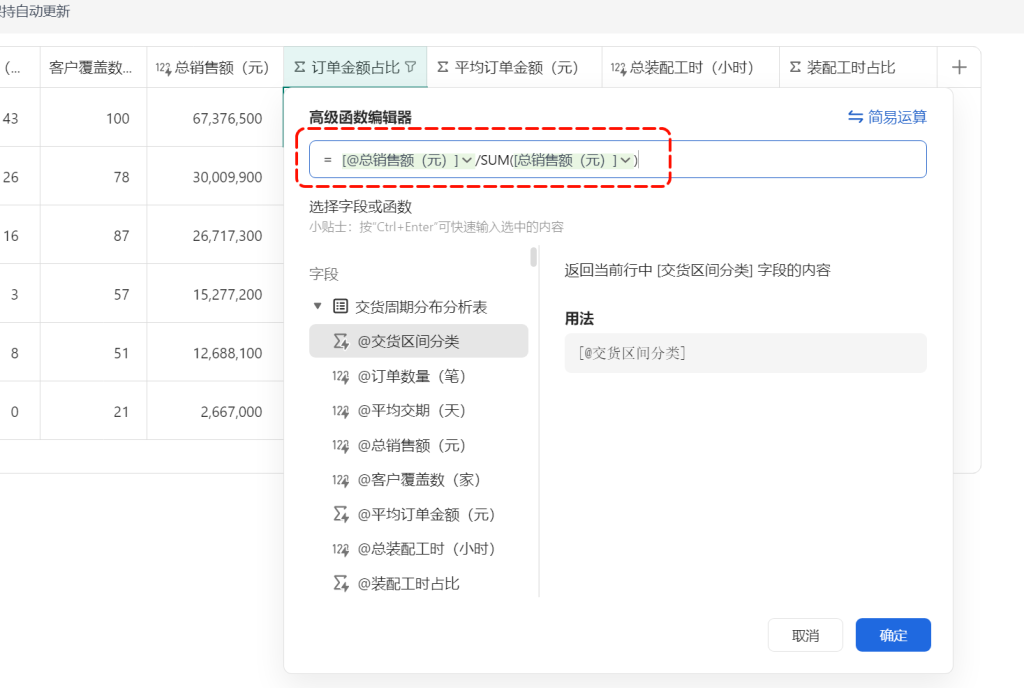1024x688 pixels.
Task: Click the swap arrows icon beside 简易运算
Action: [x=855, y=117]
